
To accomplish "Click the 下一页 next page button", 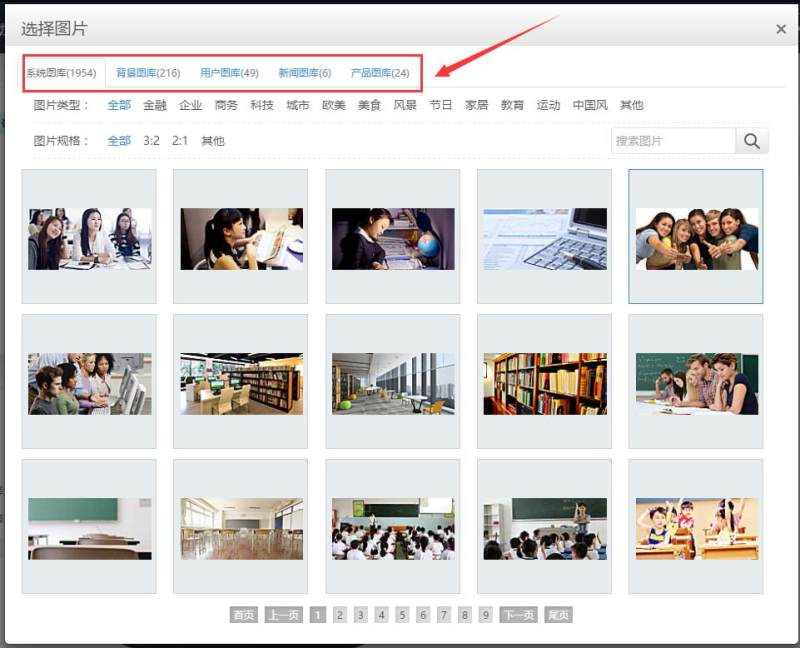I will [518, 615].
